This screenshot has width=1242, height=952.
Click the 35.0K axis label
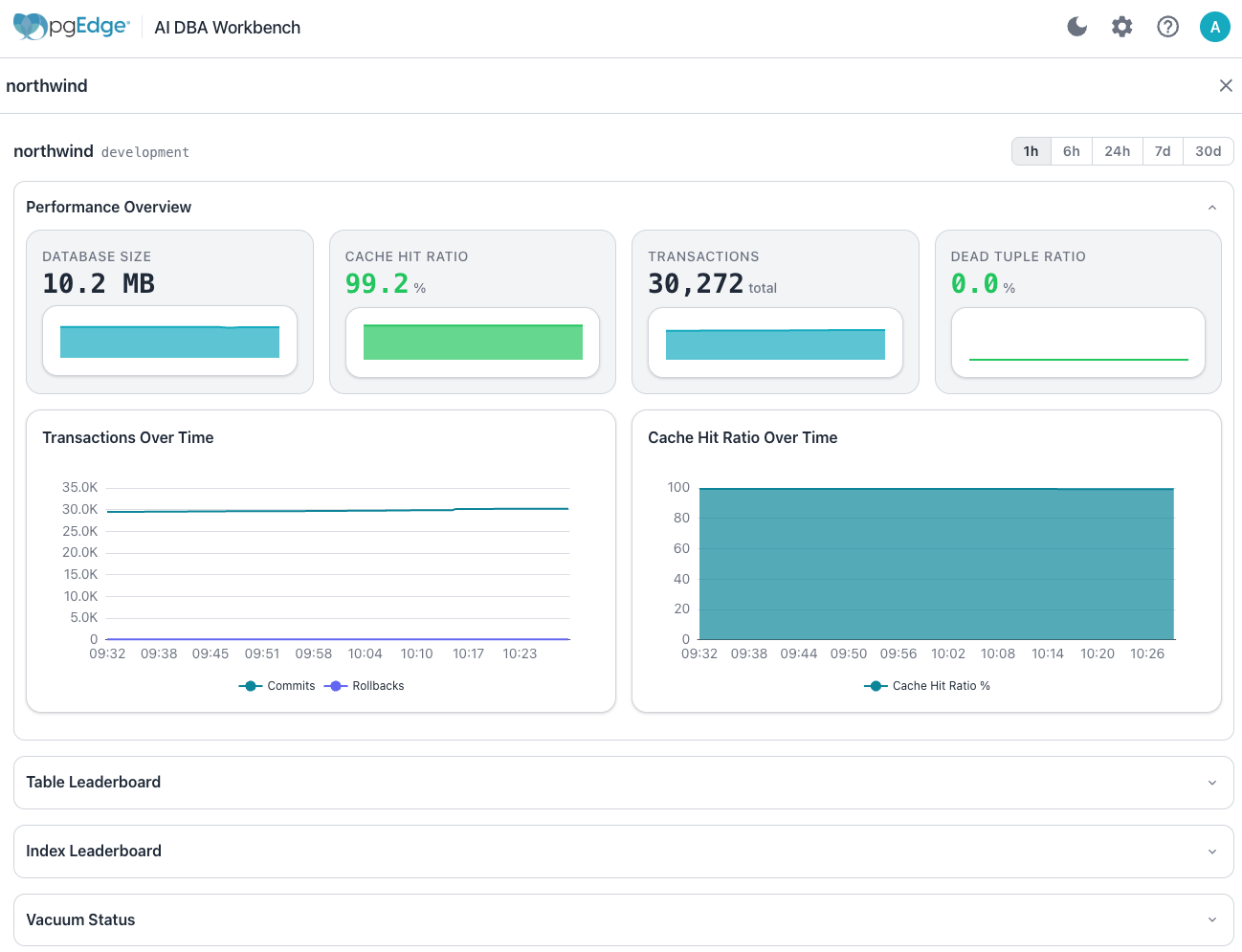pyautogui.click(x=80, y=487)
